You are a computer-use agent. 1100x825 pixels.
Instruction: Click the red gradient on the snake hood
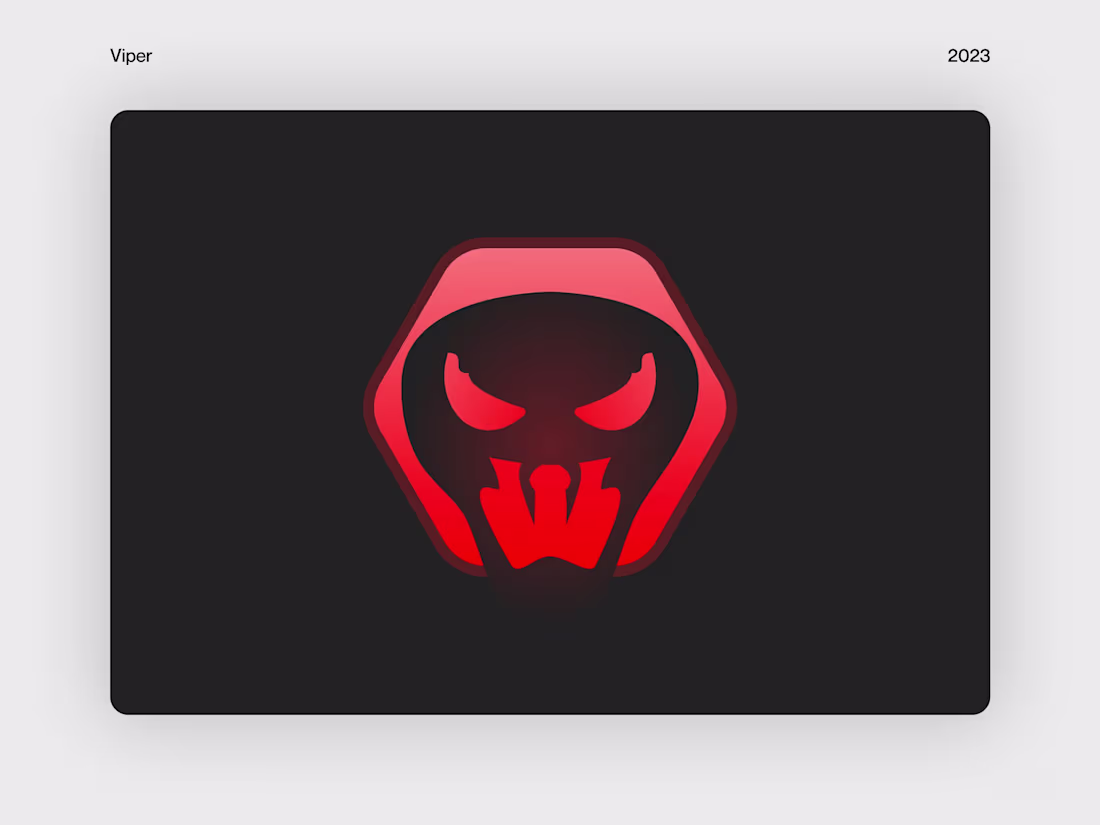click(x=480, y=290)
